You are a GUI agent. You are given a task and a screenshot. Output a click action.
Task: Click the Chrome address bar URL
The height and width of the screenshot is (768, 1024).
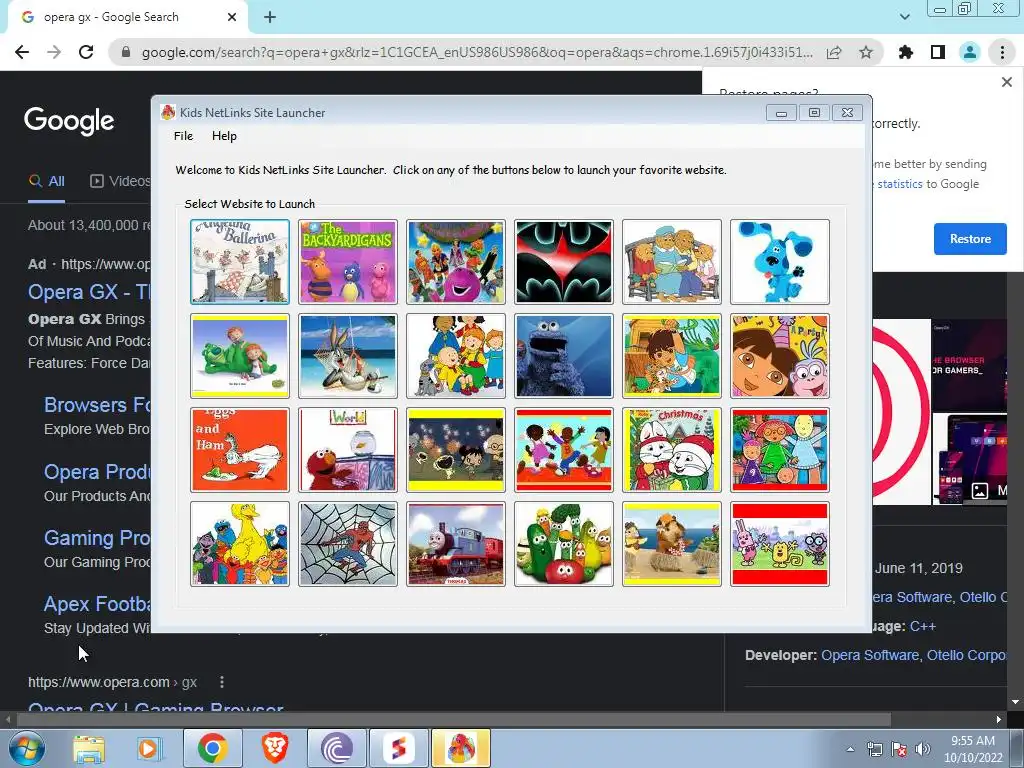tap(477, 52)
